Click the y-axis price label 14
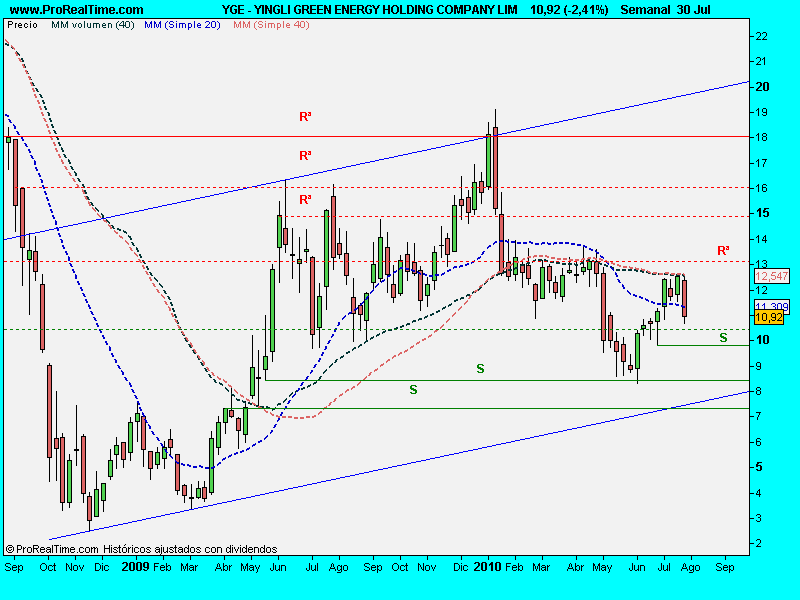 point(761,239)
